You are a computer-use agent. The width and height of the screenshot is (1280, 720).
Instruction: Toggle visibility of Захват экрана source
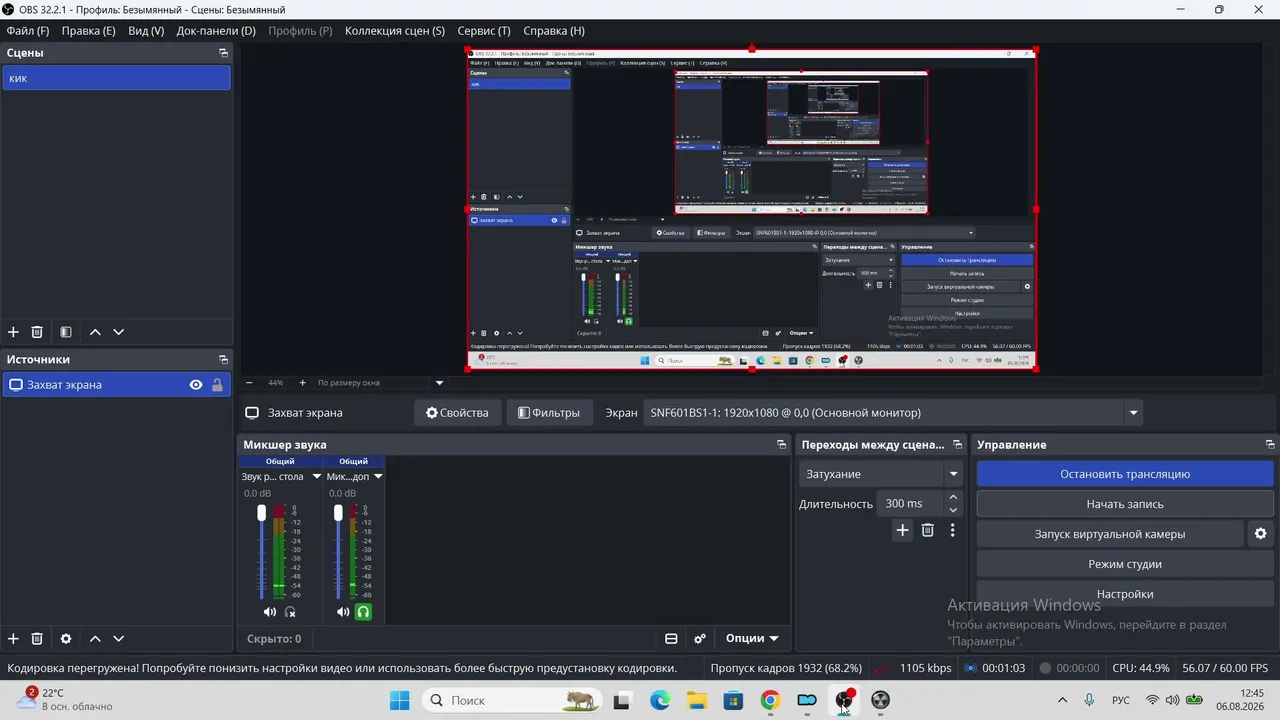[196, 385]
